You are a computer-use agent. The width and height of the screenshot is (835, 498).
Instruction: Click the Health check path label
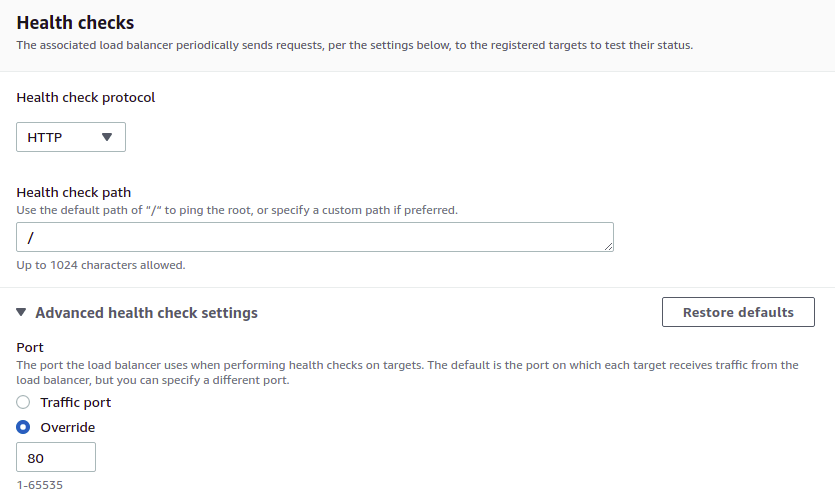pyautogui.click(x=73, y=192)
